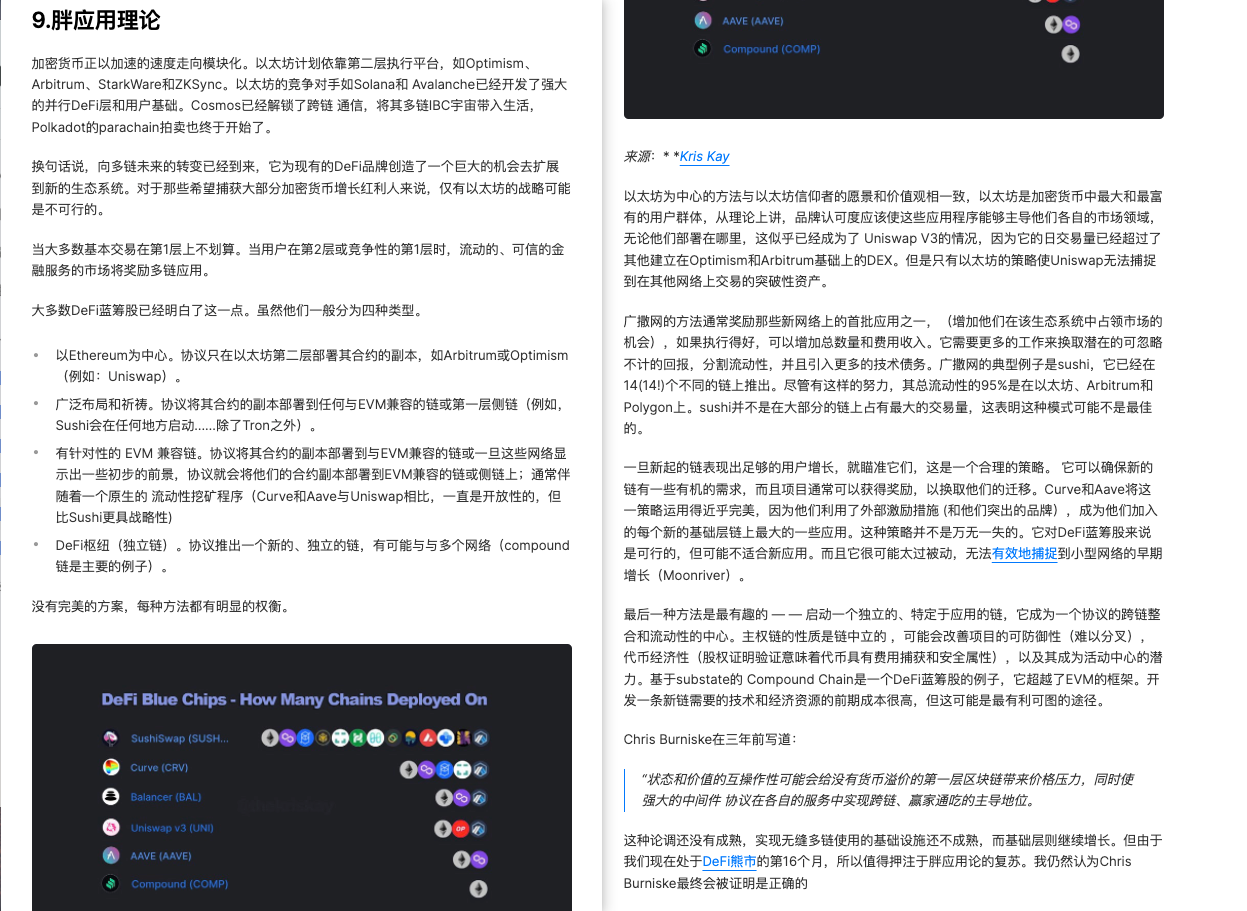Click the paragraph starting 以太坊为中心的方法
The image size is (1247, 911).
click(893, 239)
